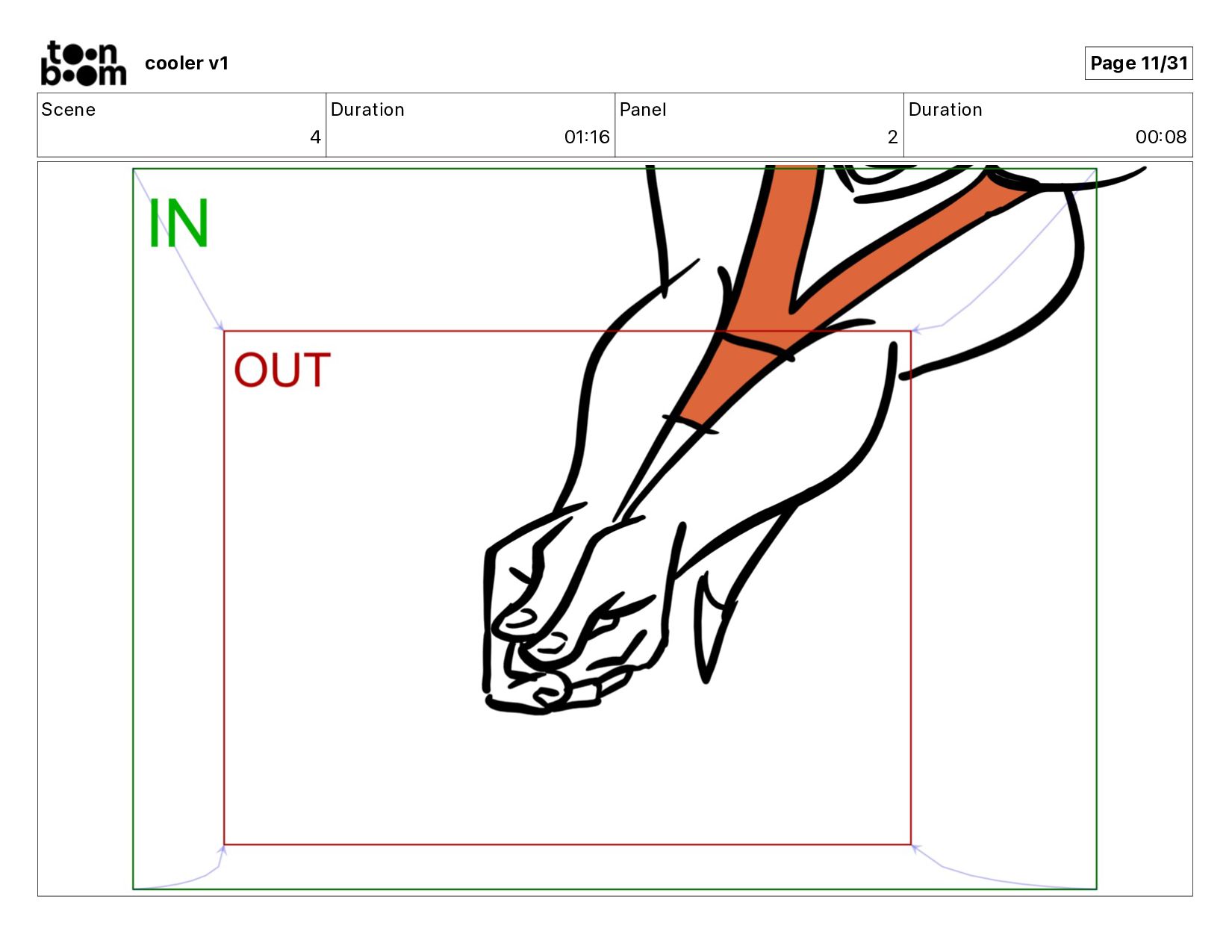Click the green IN camera label
Screen dimensions: 1232x952
click(178, 223)
